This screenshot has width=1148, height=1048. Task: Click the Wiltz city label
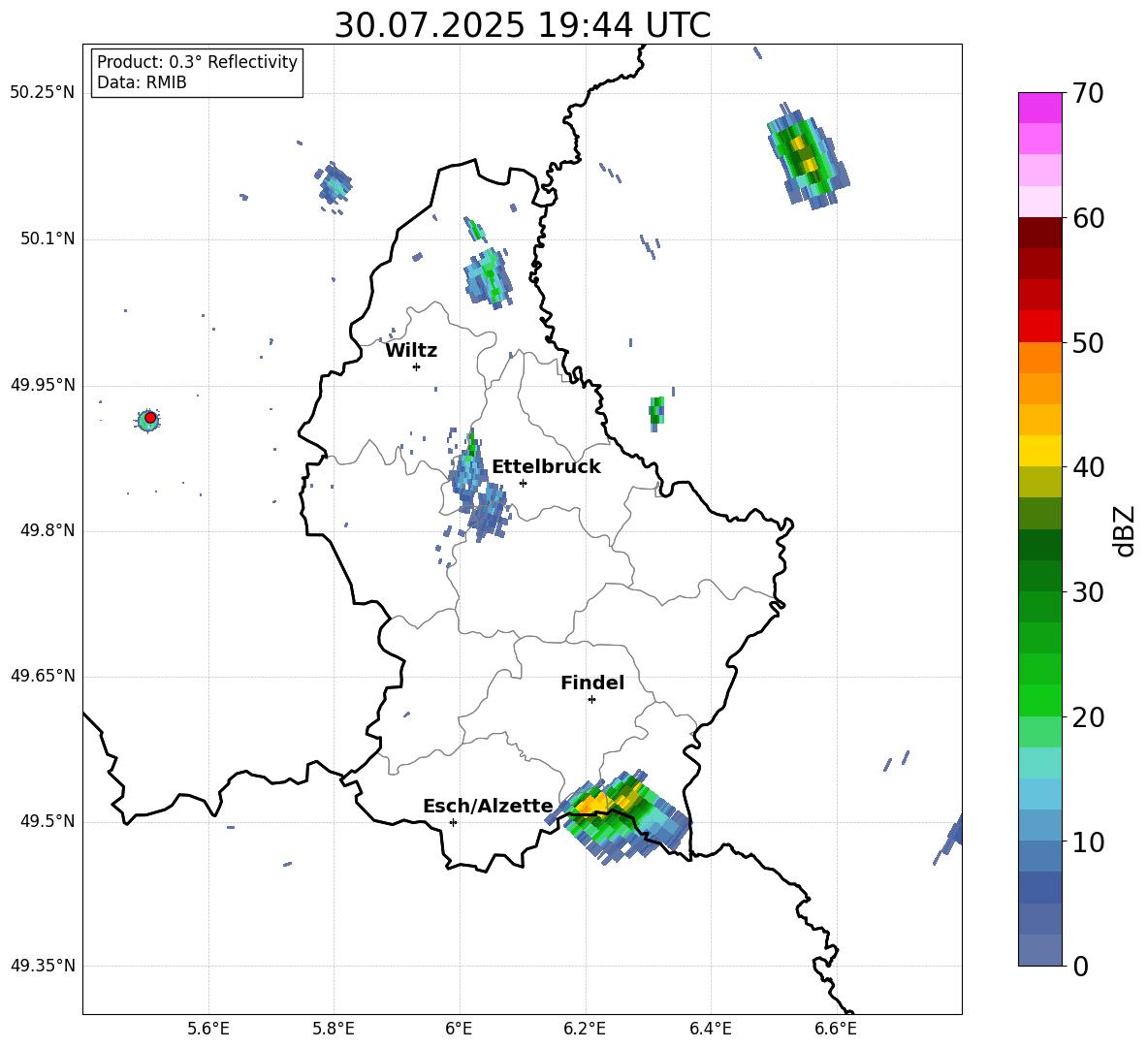411,351
